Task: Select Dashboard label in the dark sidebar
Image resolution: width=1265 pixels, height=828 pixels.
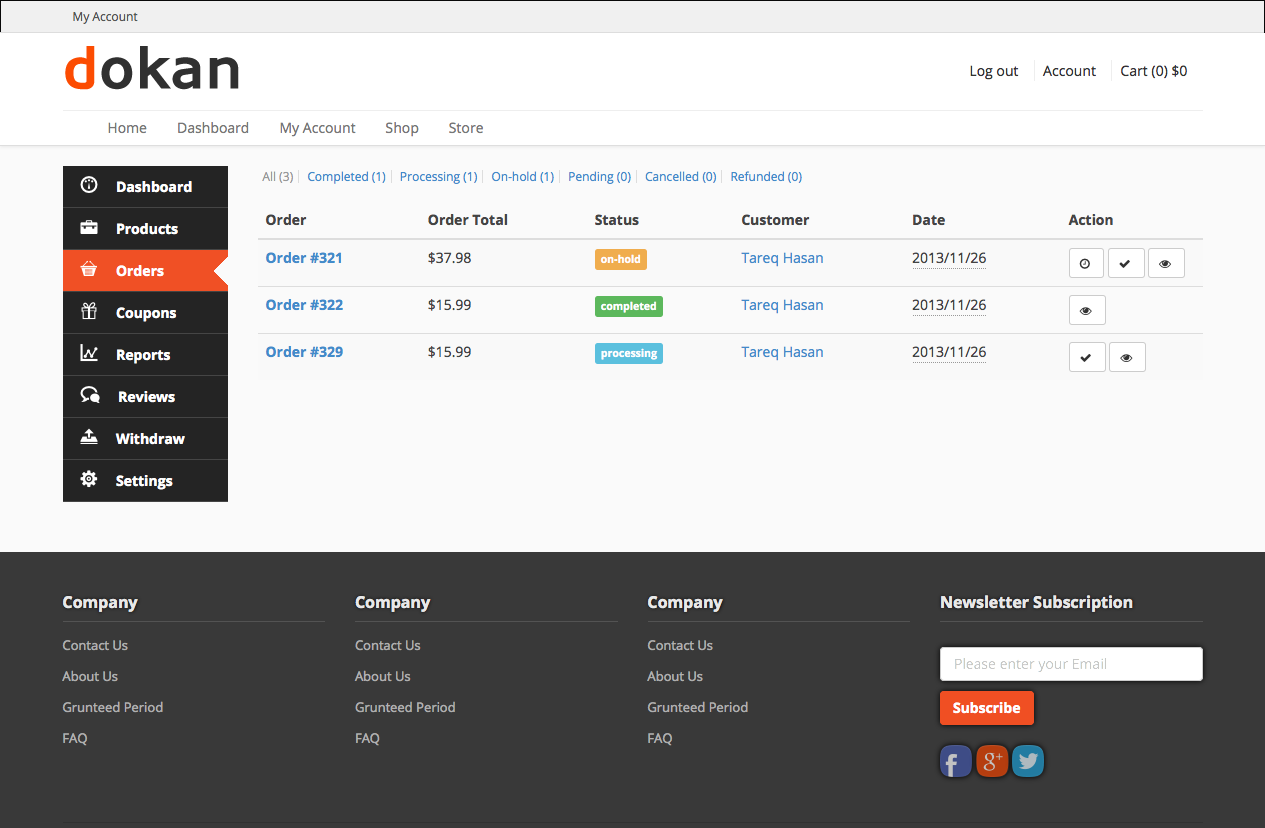Action: (x=154, y=187)
